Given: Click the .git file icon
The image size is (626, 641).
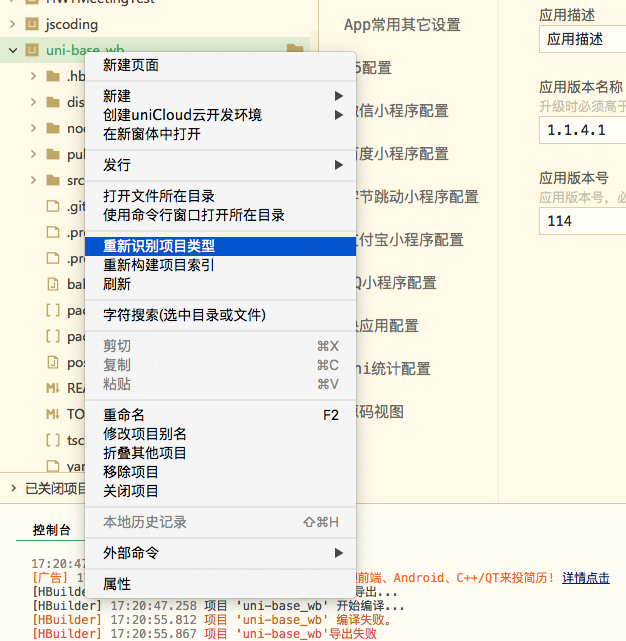Looking at the screenshot, I should [53, 206].
